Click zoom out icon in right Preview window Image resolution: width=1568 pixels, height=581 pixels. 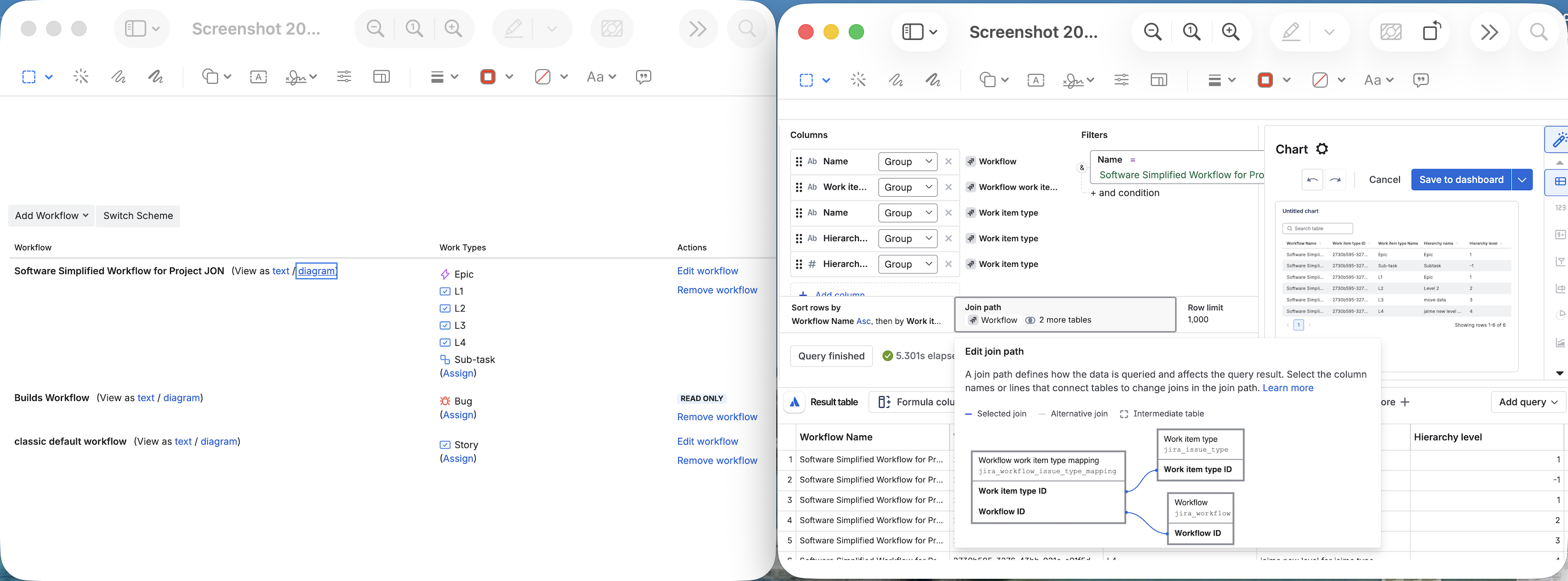click(1152, 32)
